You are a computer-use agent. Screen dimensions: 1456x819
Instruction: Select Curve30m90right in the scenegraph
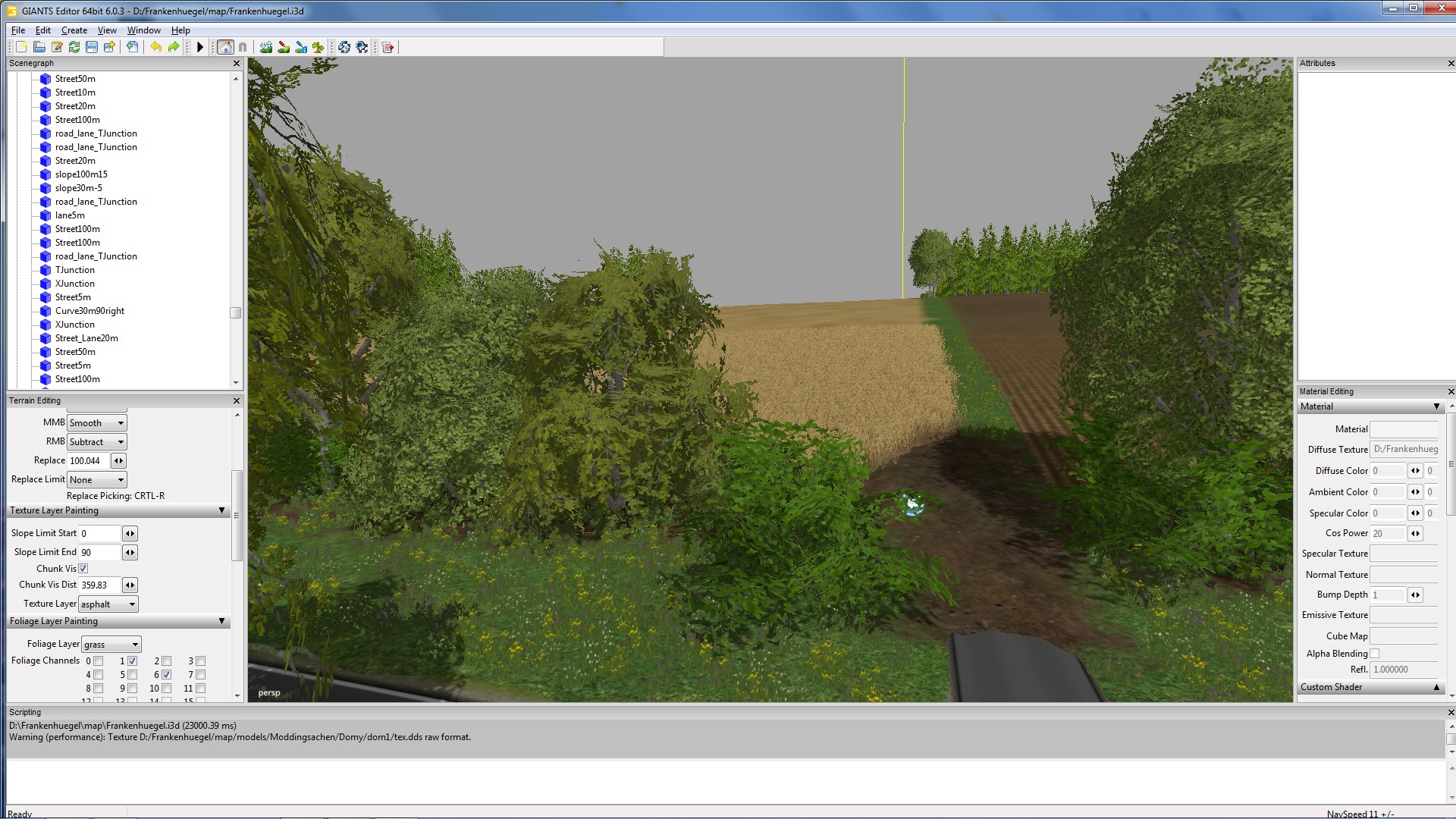click(x=89, y=311)
